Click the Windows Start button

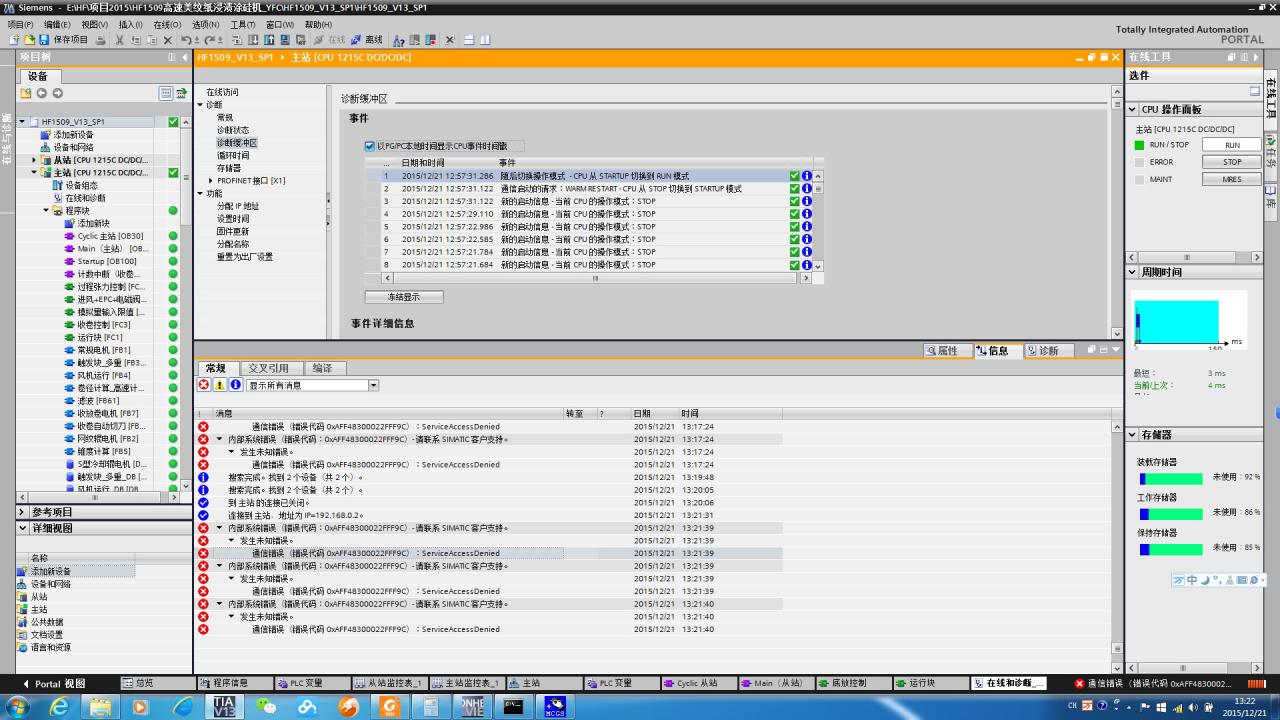click(x=18, y=706)
